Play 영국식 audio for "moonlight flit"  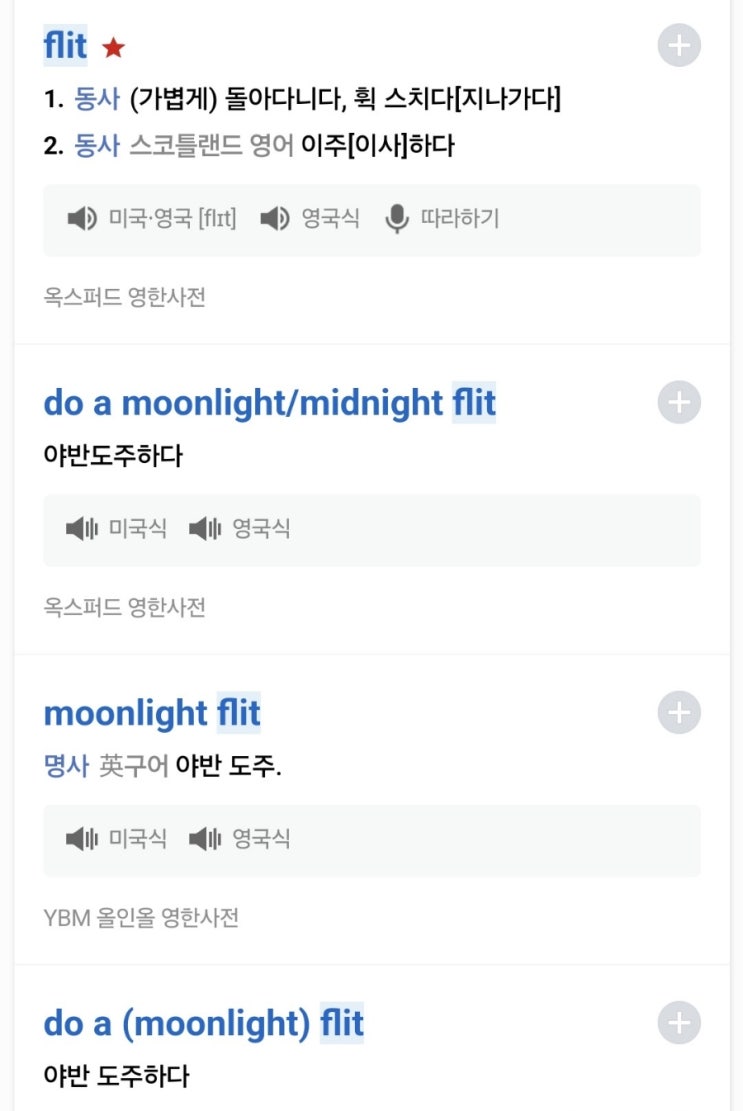[x=205, y=839]
